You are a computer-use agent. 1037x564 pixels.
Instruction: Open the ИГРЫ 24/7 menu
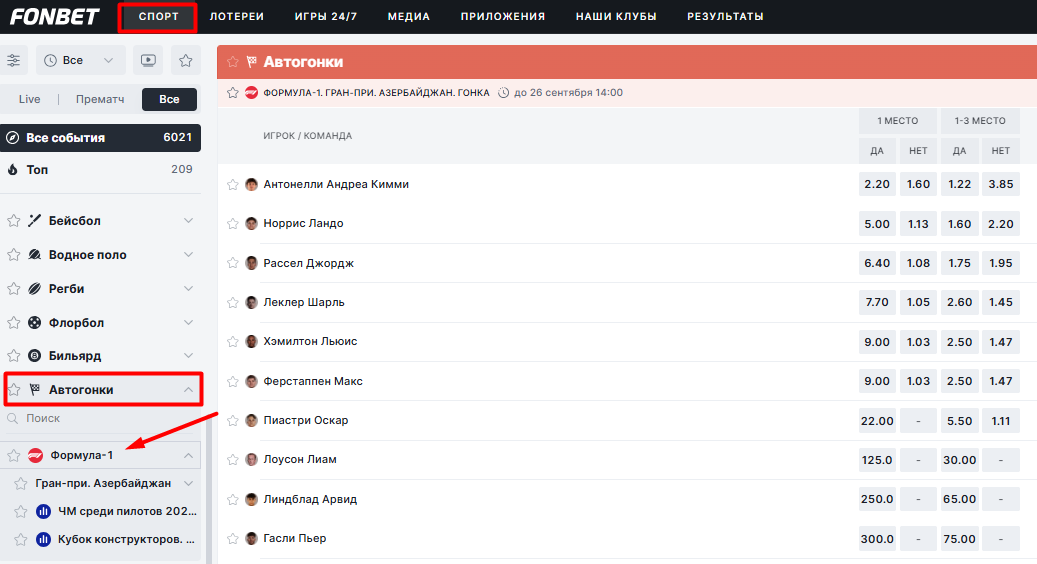(325, 17)
